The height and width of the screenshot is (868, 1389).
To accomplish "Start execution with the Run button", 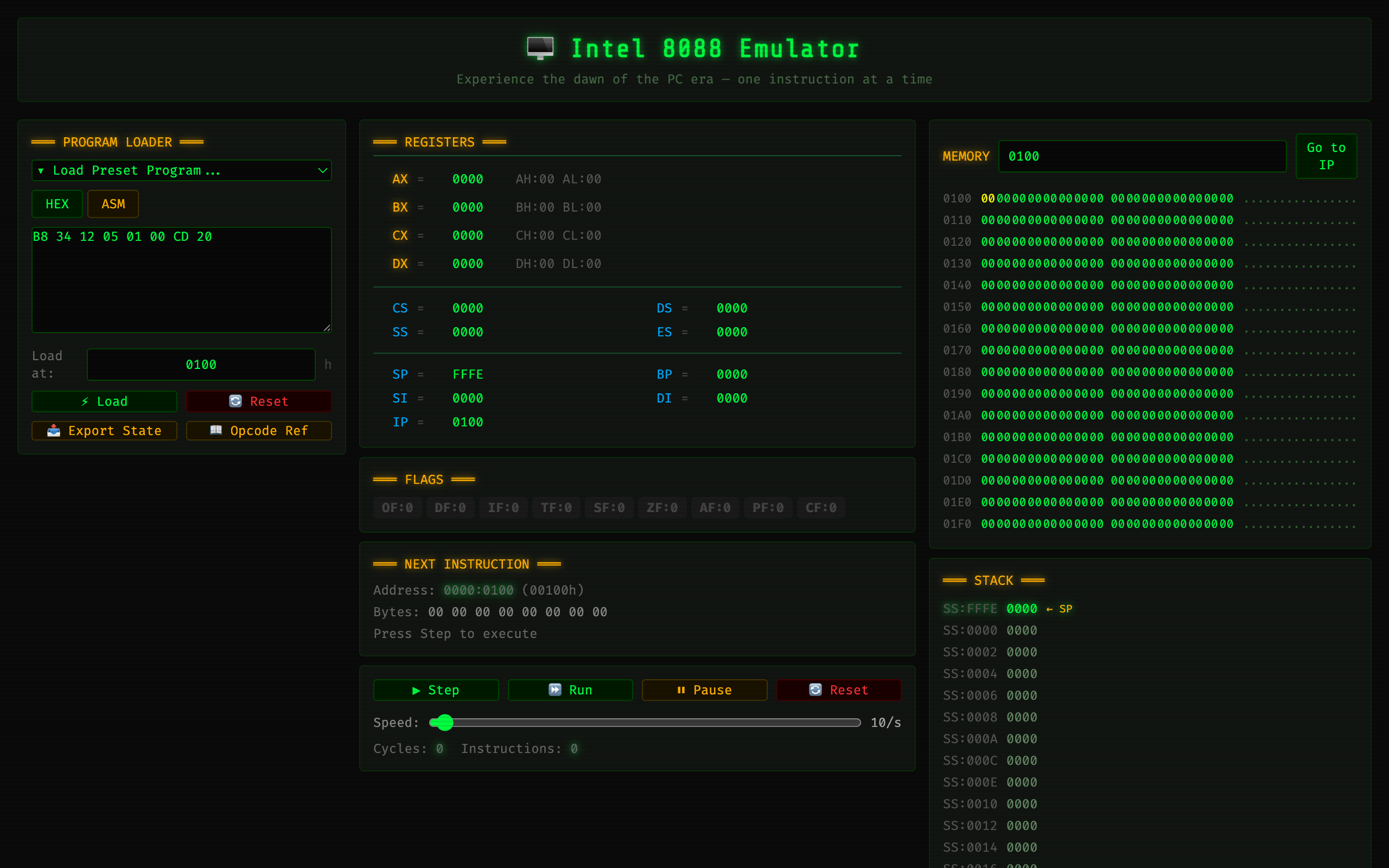I will coord(570,690).
